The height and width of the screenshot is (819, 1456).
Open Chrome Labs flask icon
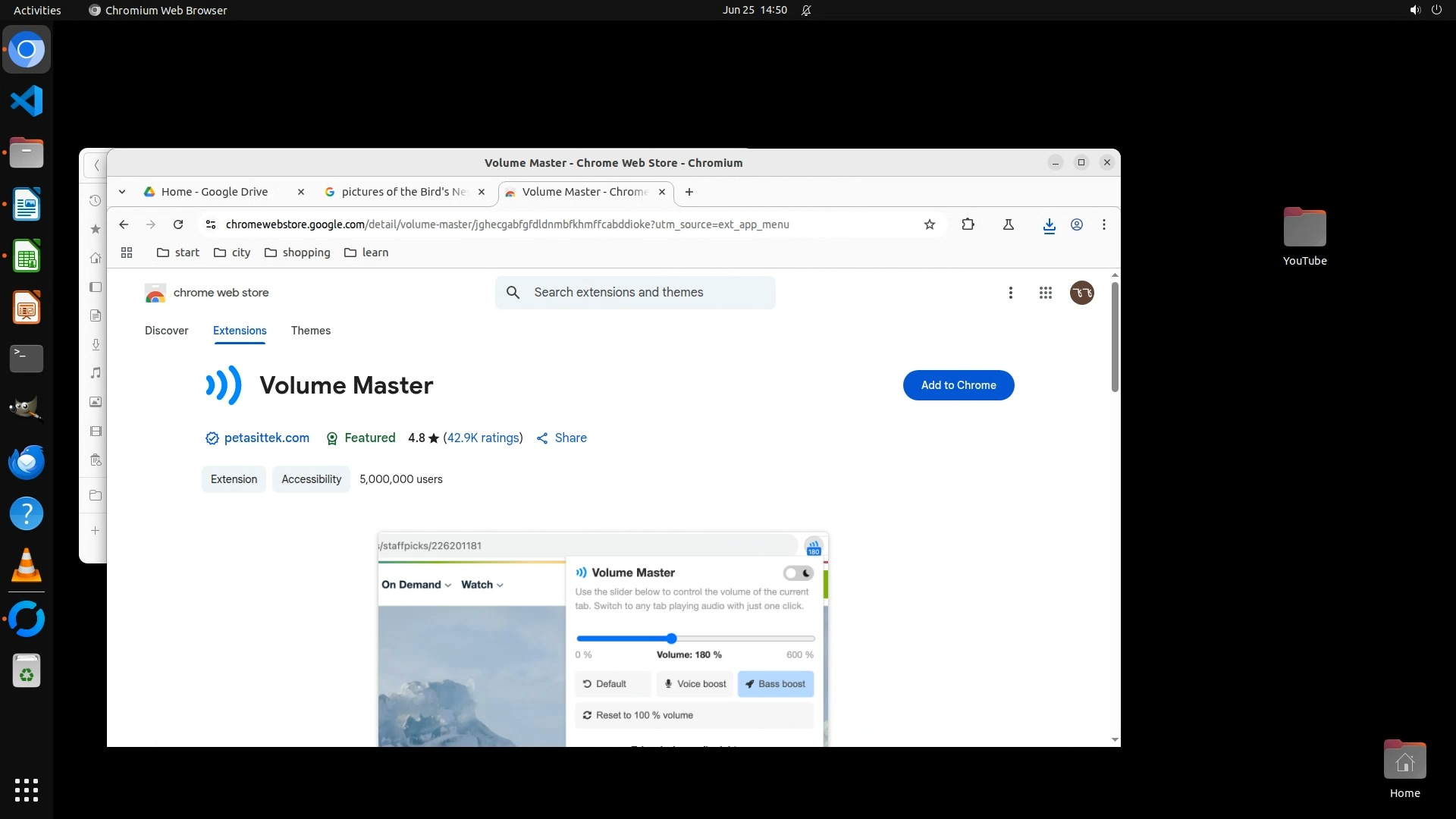tap(1009, 224)
